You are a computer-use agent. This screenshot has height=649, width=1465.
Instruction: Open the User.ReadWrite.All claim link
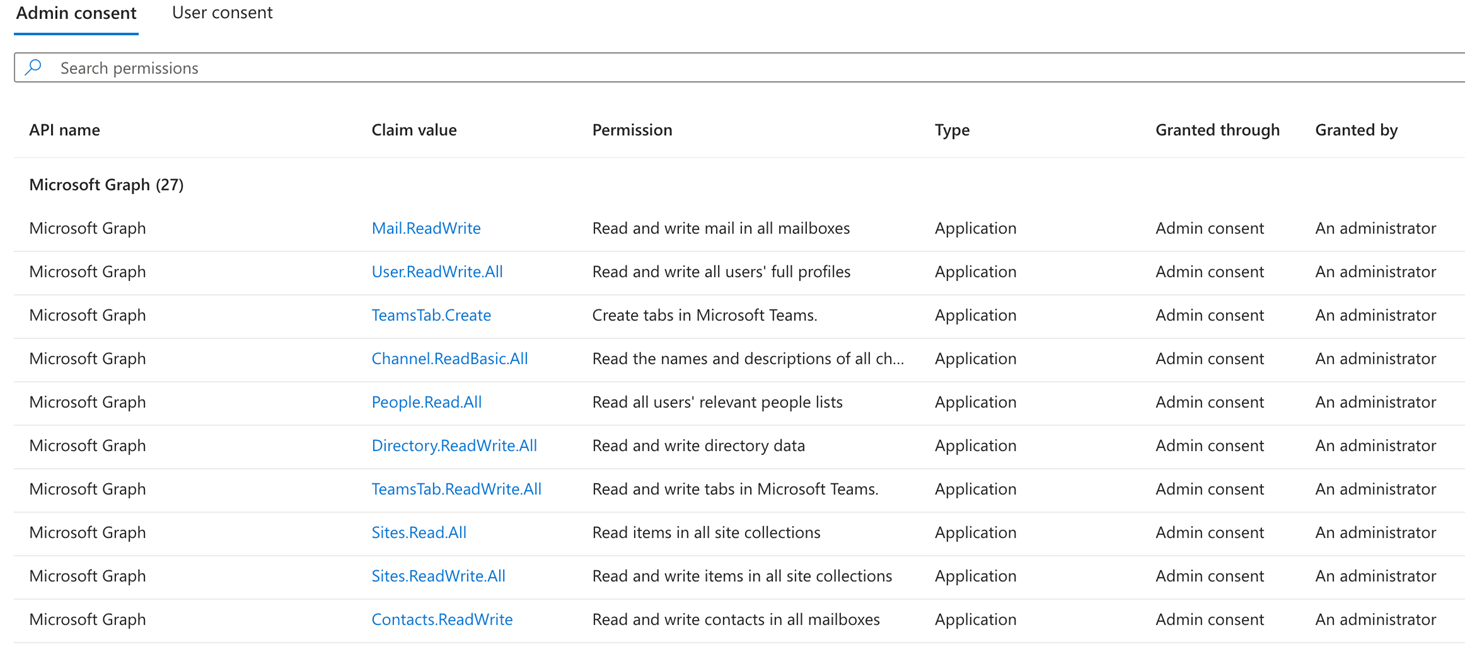pos(437,272)
